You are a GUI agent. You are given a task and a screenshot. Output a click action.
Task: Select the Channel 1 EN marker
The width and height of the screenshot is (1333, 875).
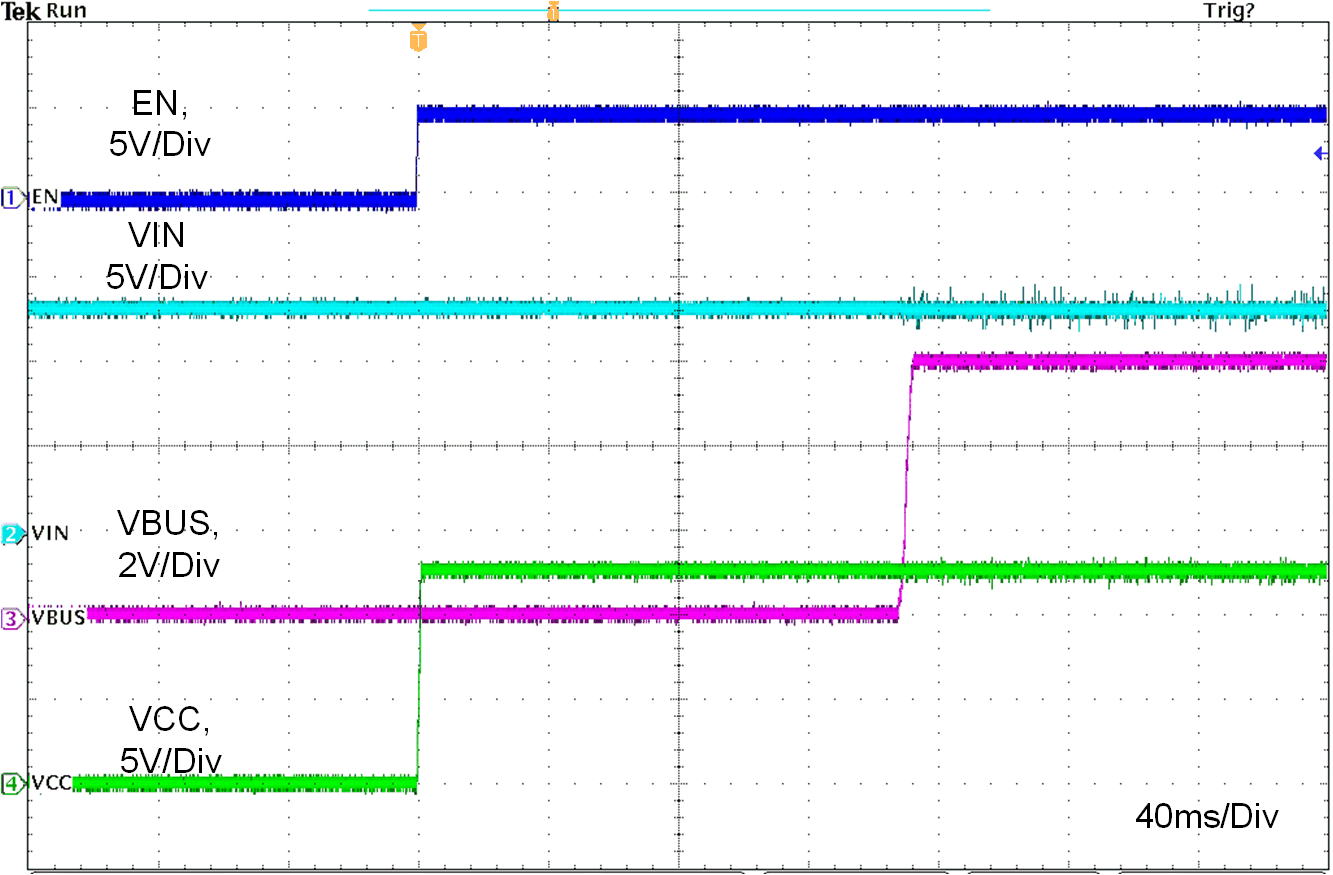10,195
